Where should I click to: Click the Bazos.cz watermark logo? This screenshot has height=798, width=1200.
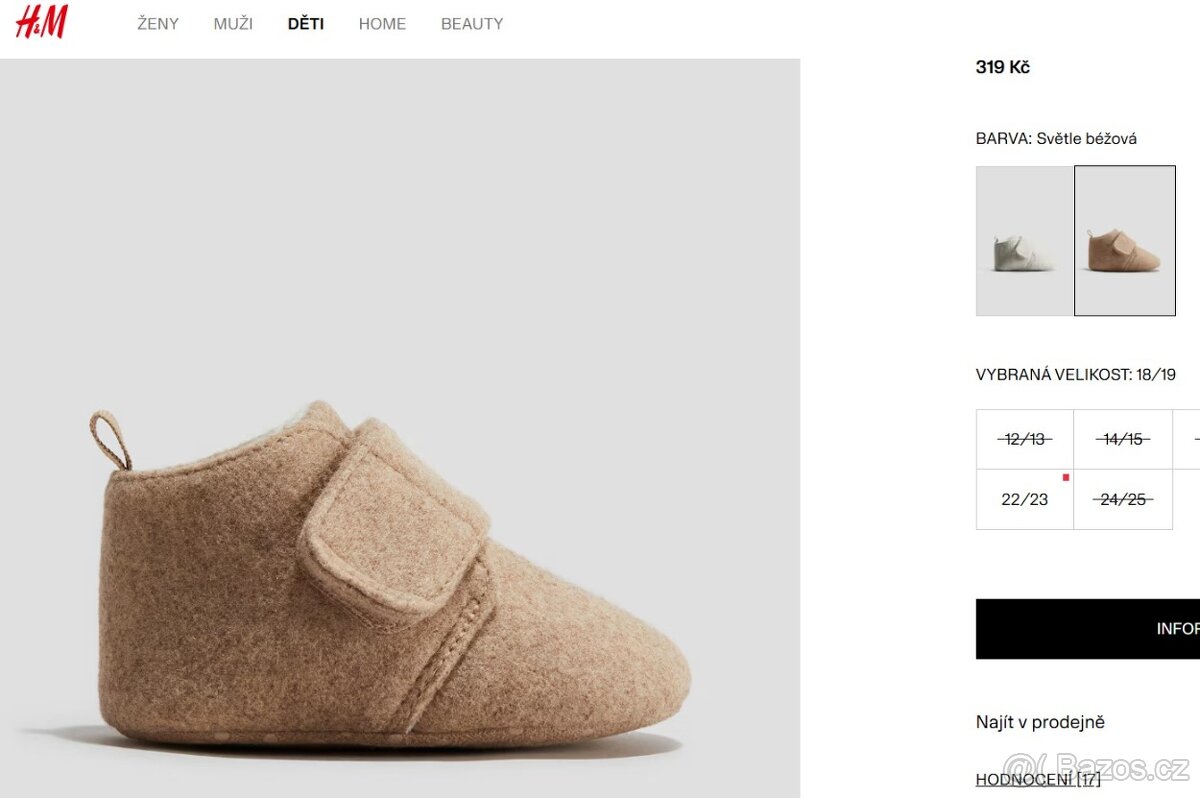coord(1096,768)
